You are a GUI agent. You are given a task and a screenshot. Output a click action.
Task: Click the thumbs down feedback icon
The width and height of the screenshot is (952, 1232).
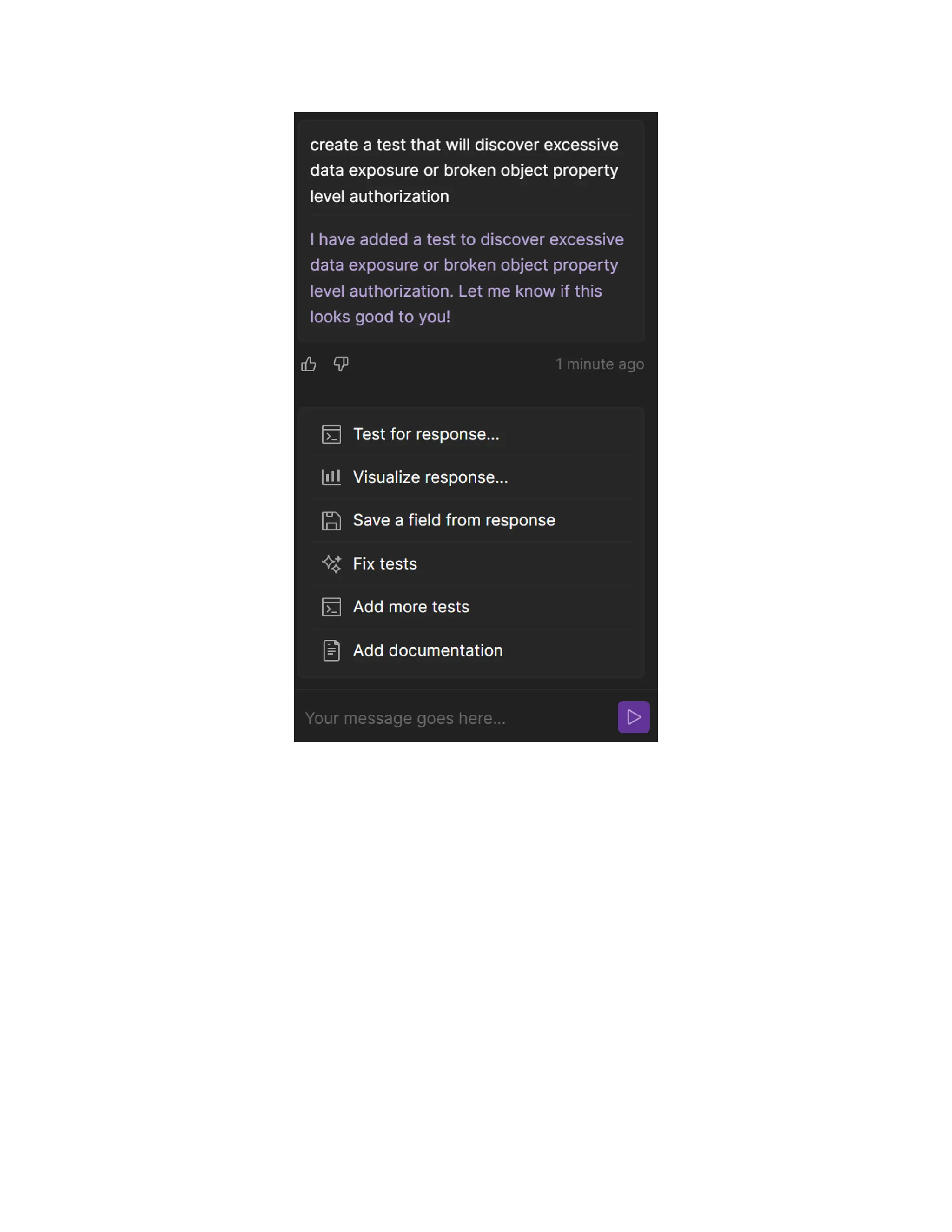tap(341, 364)
